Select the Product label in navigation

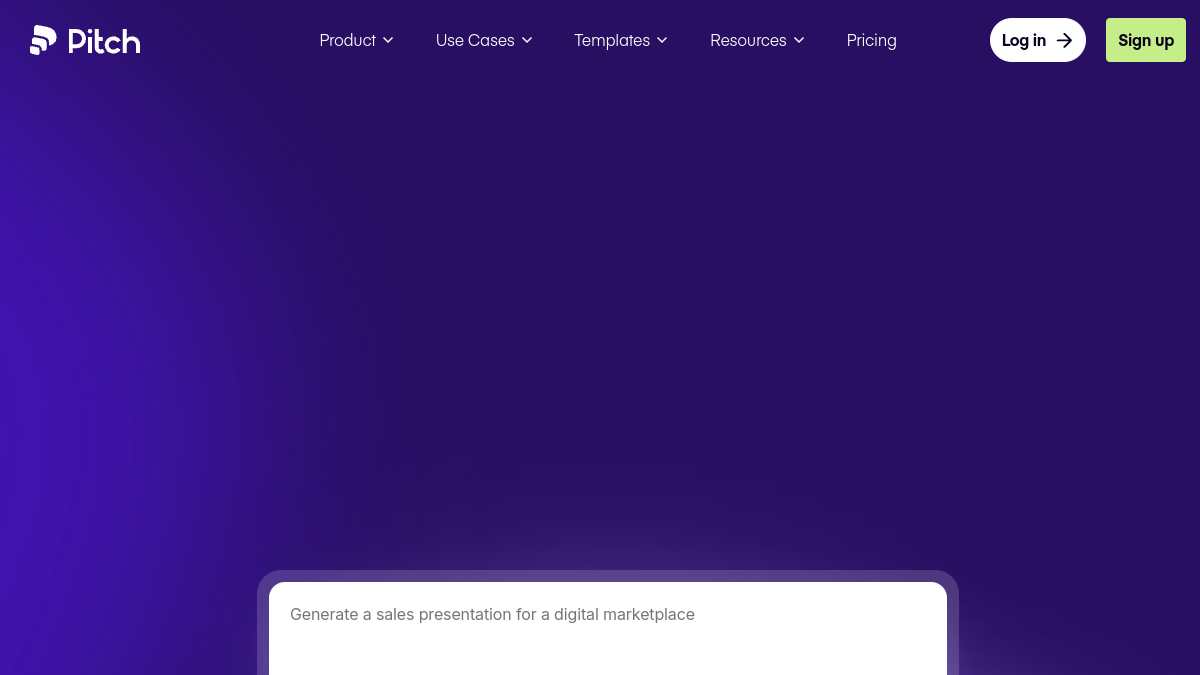click(348, 40)
